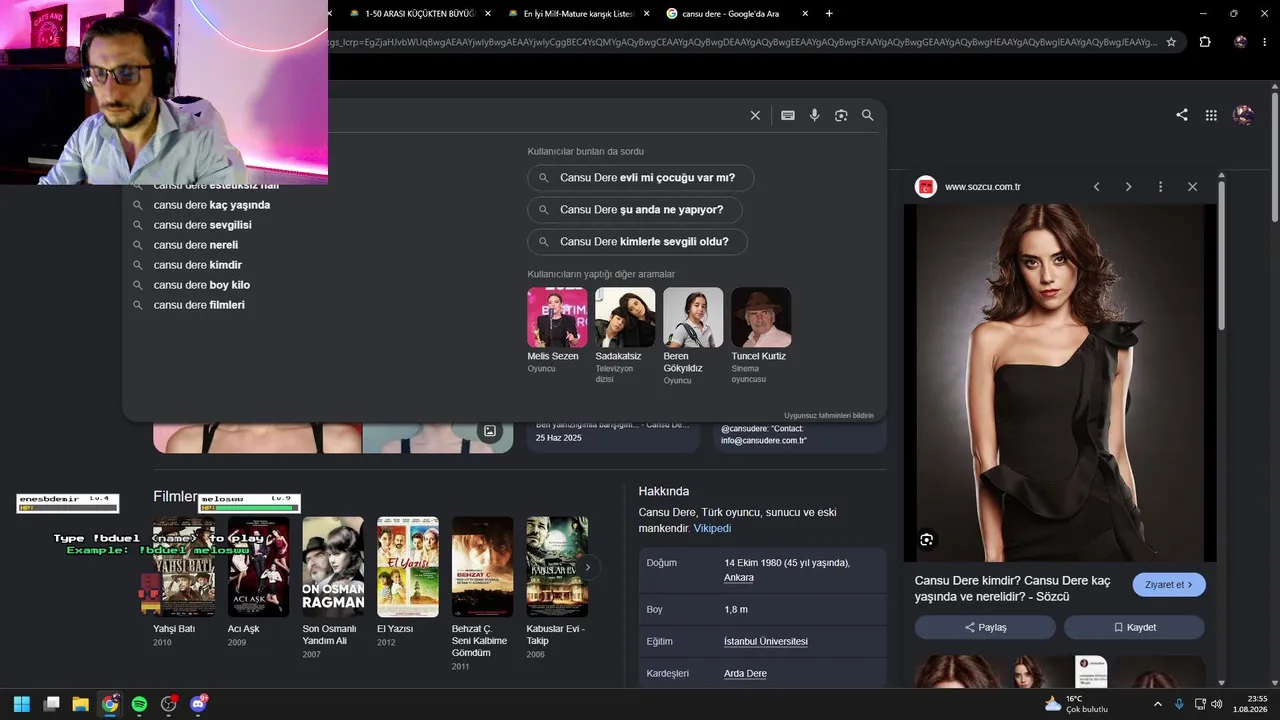Open the Son Osmanlı Yandım Ali film poster
The width and height of the screenshot is (1280, 720).
pyautogui.click(x=333, y=567)
